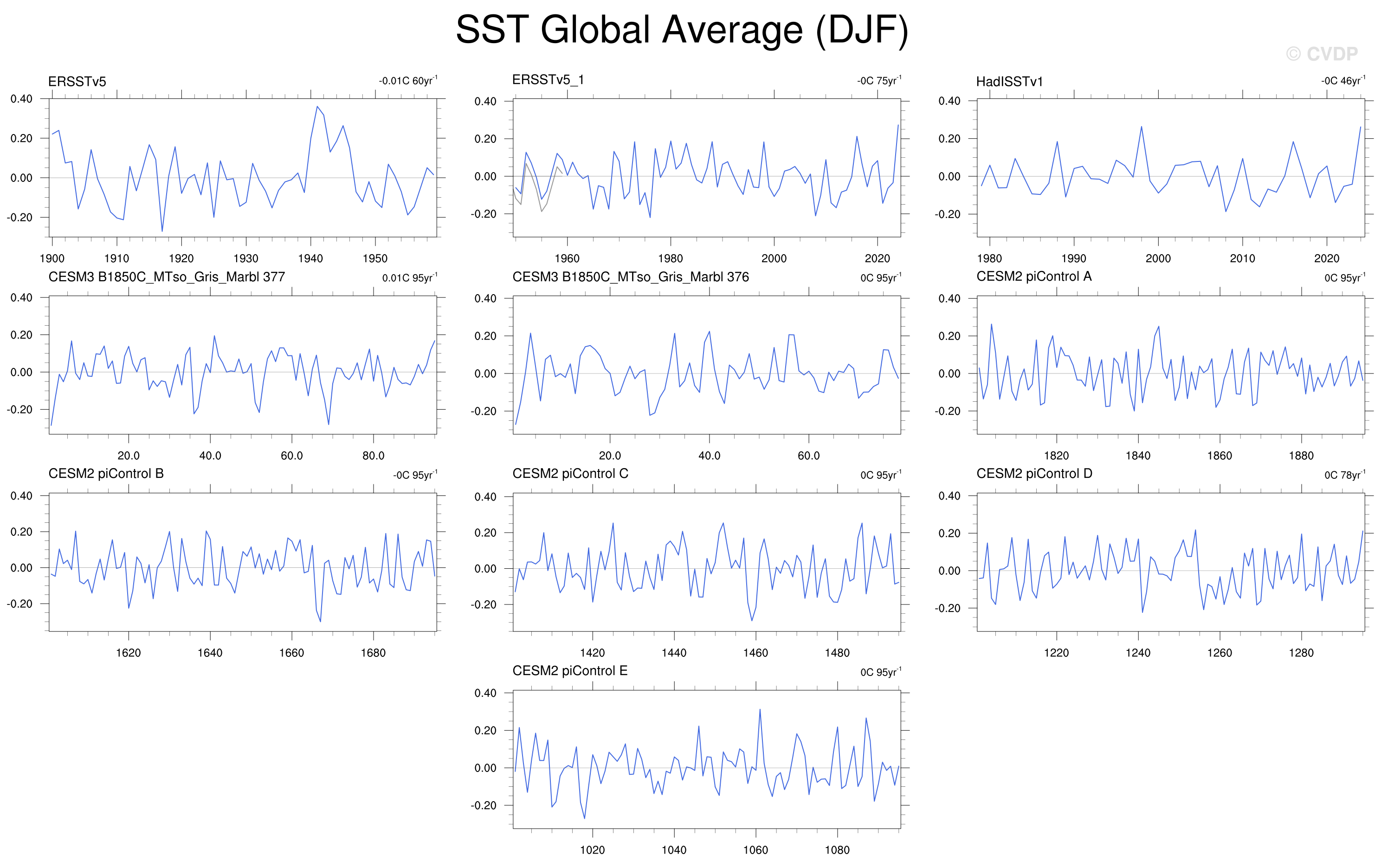Viewport: 1381px width, 868px height.
Task: Click the -0.01C 60yr trend label
Action: click(x=408, y=80)
